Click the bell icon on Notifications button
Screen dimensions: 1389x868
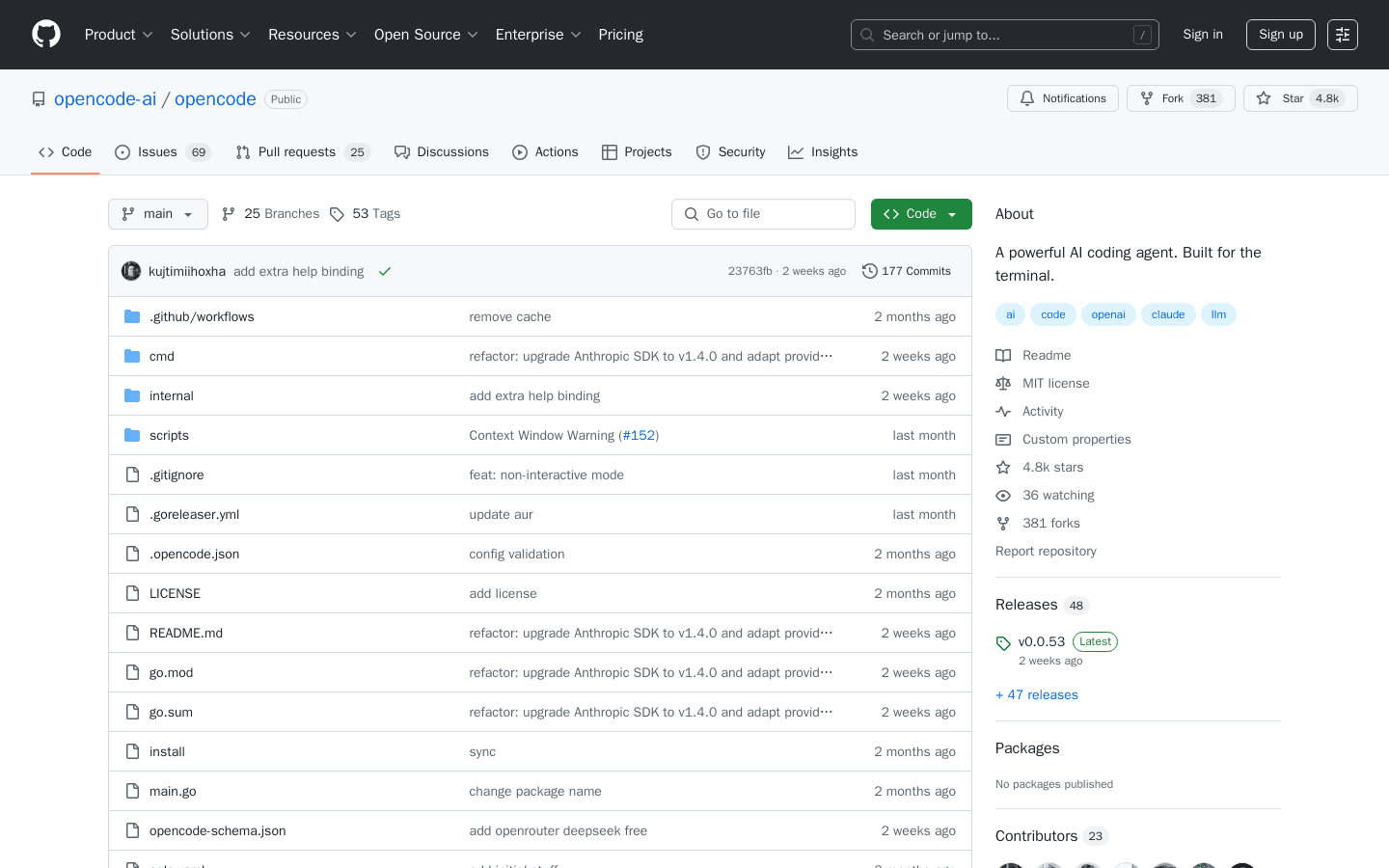[x=1026, y=97]
